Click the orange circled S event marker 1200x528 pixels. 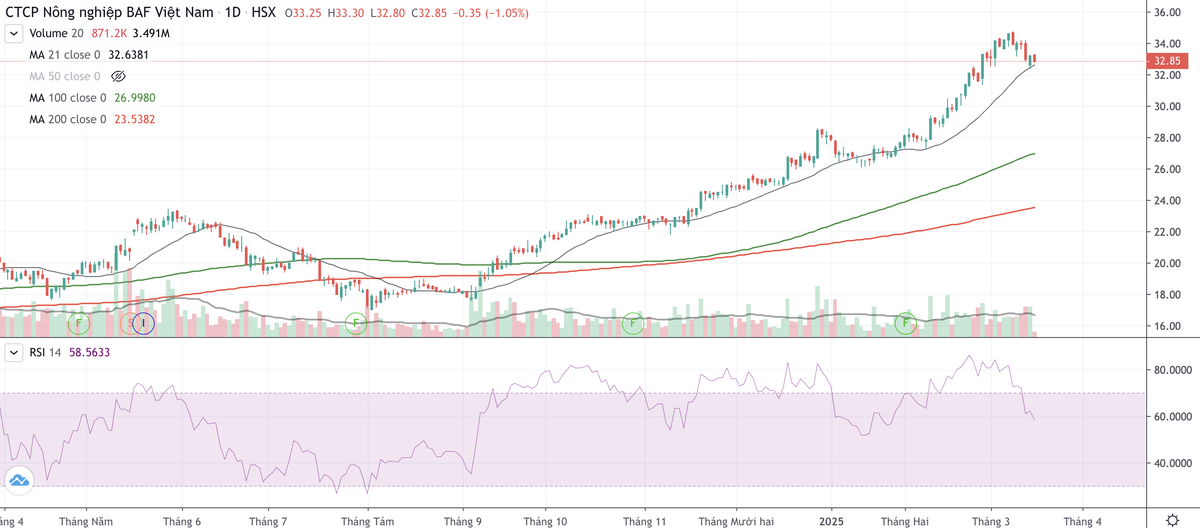tap(129, 323)
